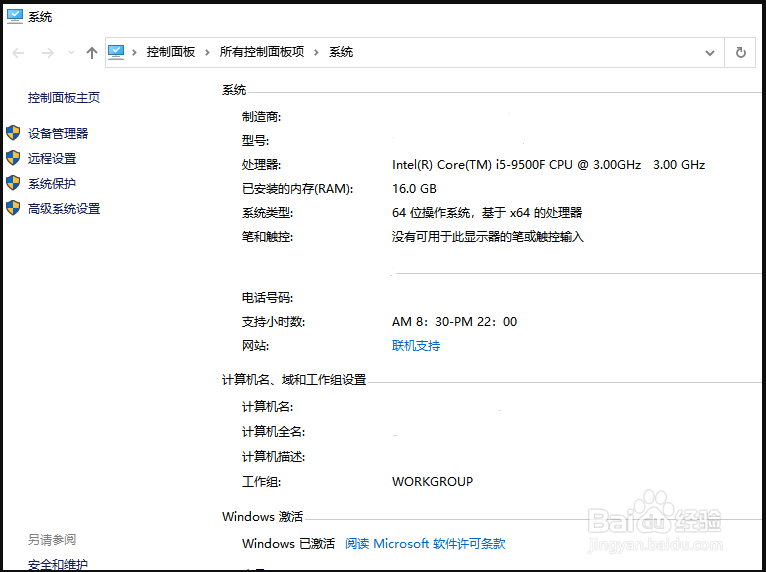
Task: Click the Windows 激活 section heading
Action: [262, 516]
